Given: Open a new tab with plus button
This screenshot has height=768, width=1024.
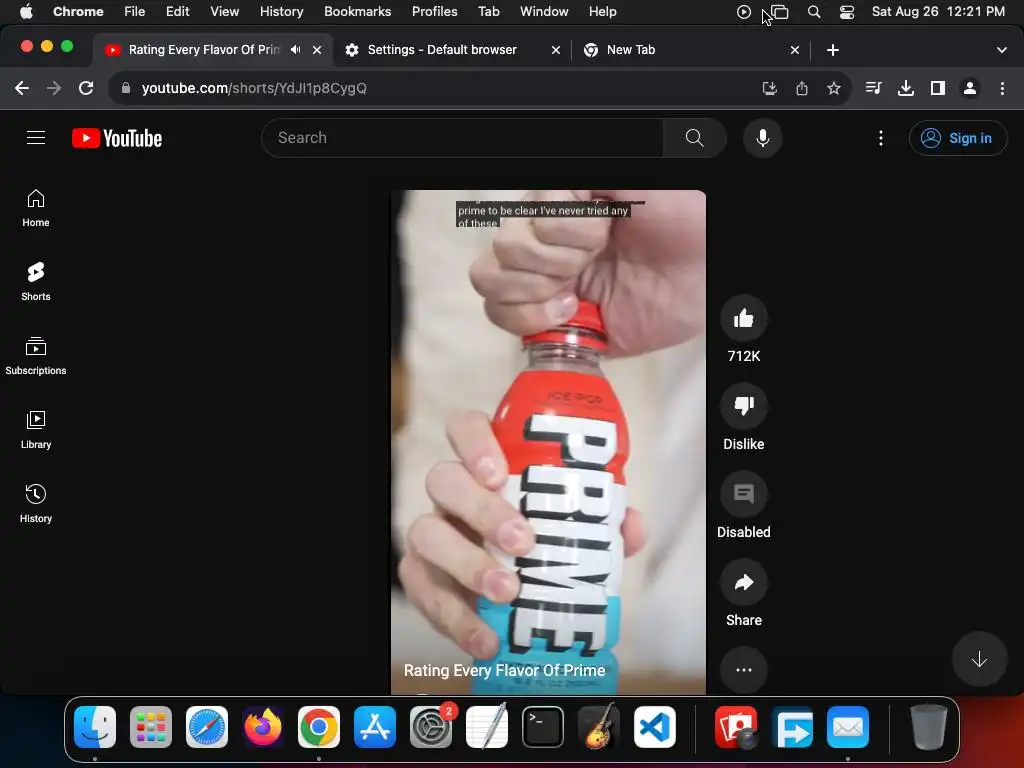Looking at the screenshot, I should tap(833, 50).
